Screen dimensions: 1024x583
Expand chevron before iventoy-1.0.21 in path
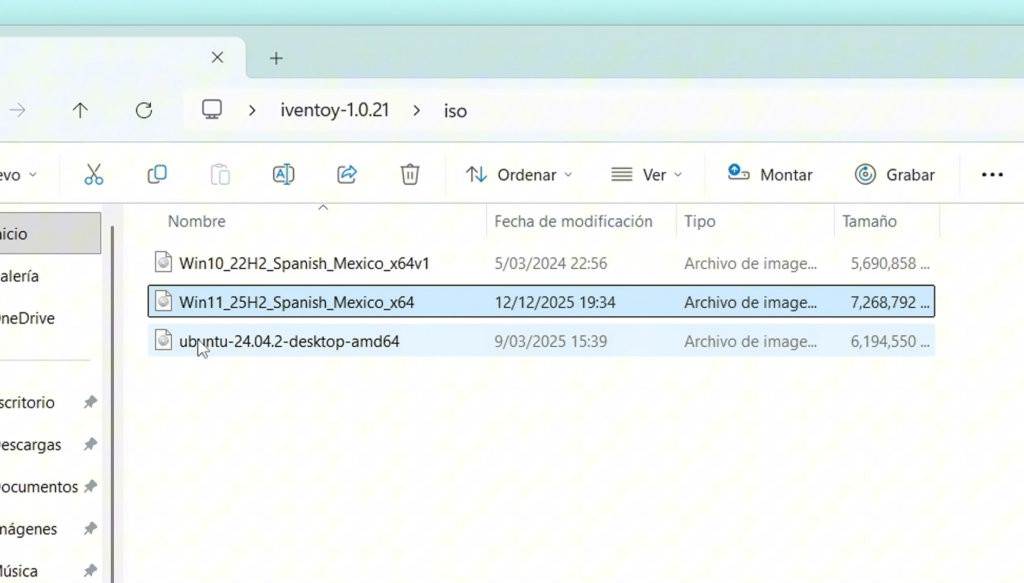pyautogui.click(x=252, y=111)
